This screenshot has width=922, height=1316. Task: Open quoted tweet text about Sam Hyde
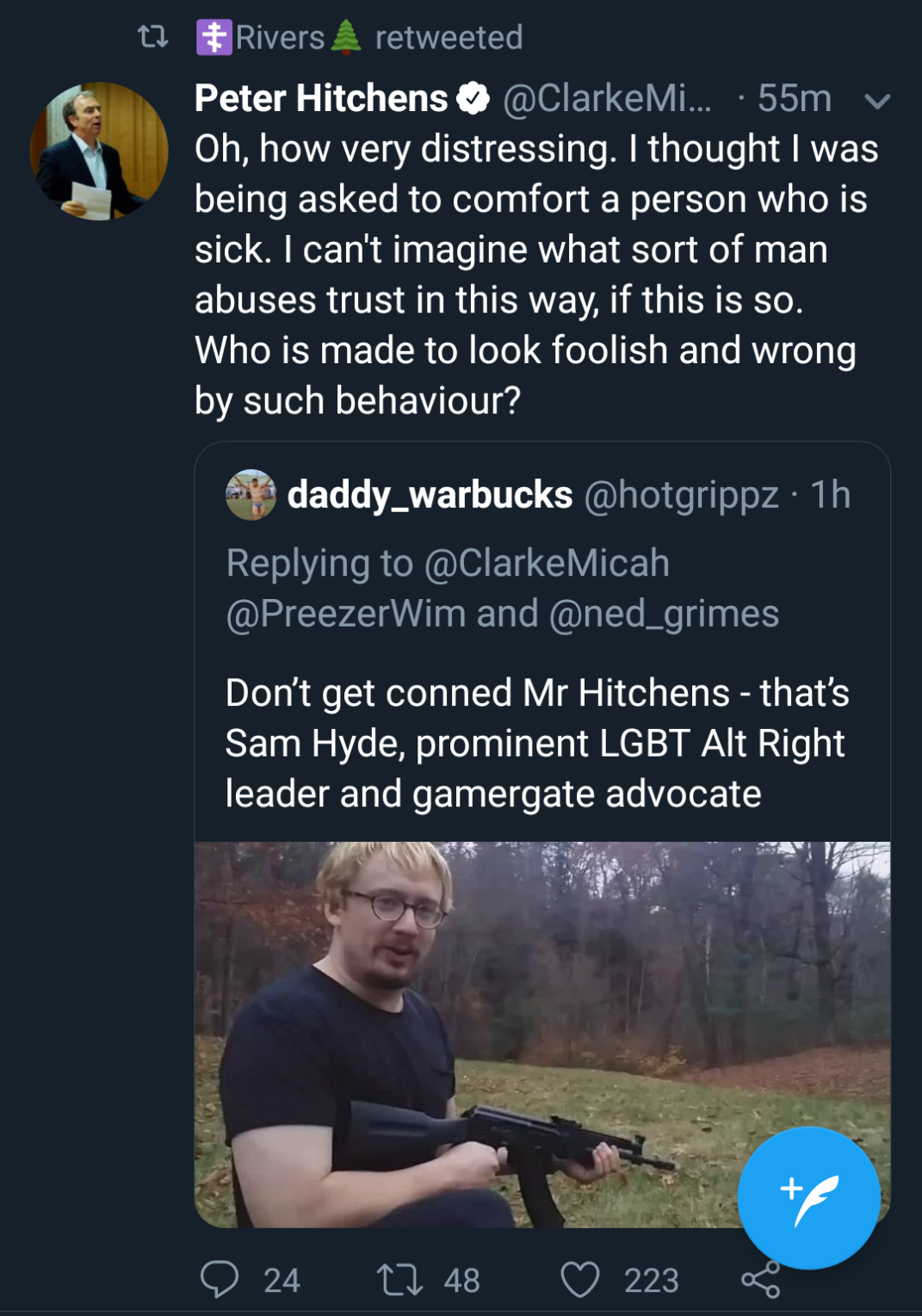[x=537, y=743]
